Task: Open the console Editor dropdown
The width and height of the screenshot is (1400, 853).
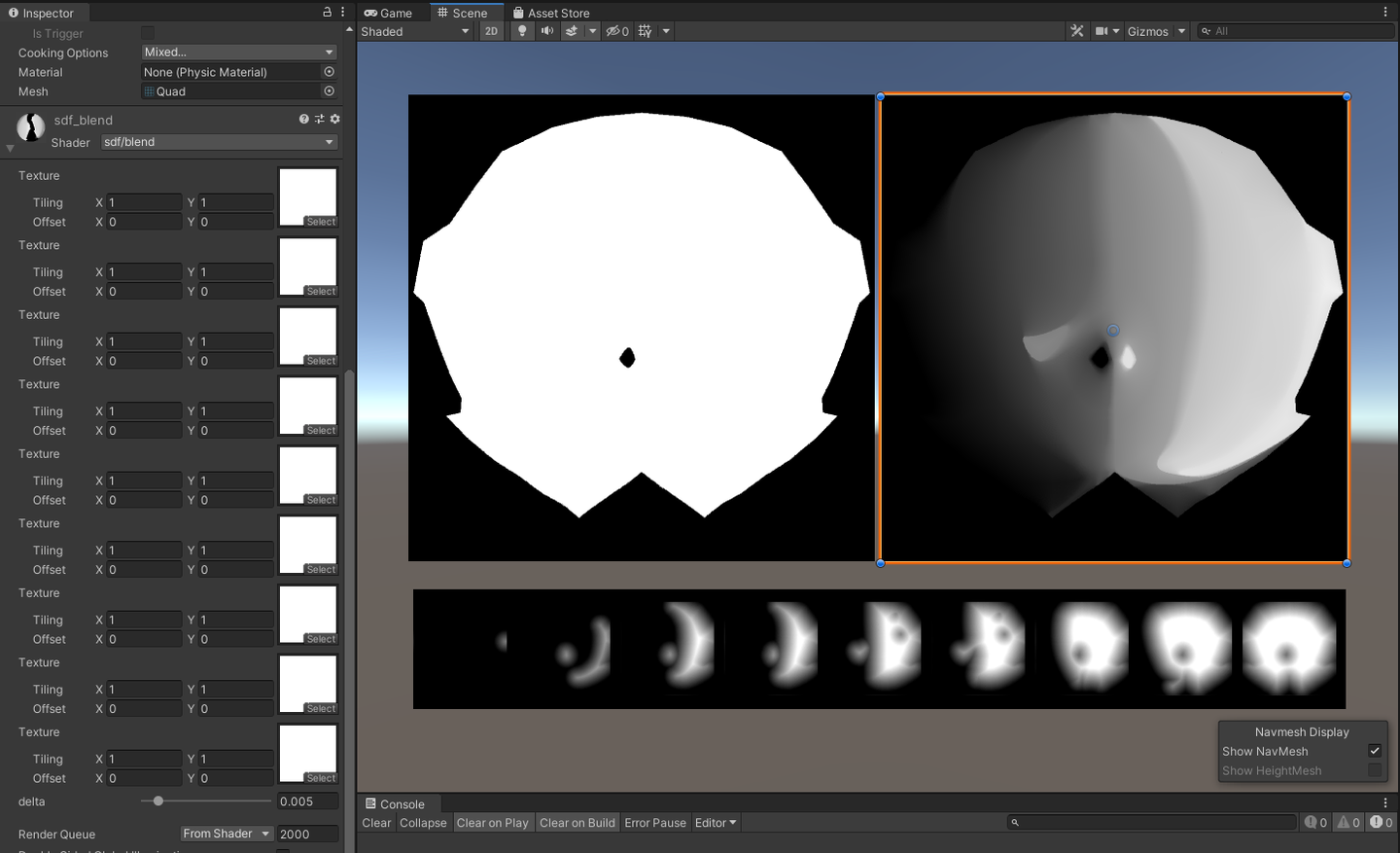Action: coord(716,823)
